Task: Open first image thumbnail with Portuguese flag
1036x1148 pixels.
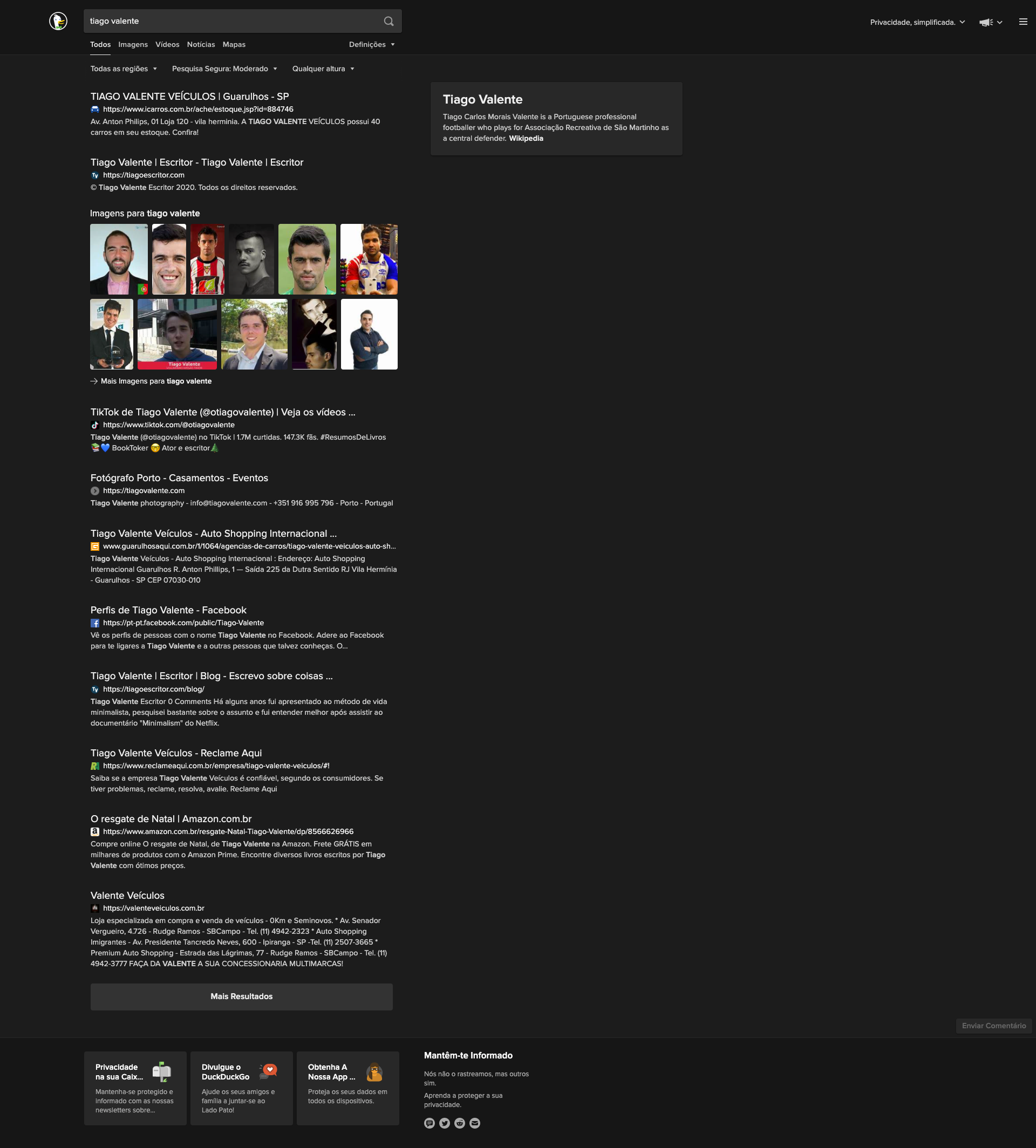Action: (x=119, y=259)
